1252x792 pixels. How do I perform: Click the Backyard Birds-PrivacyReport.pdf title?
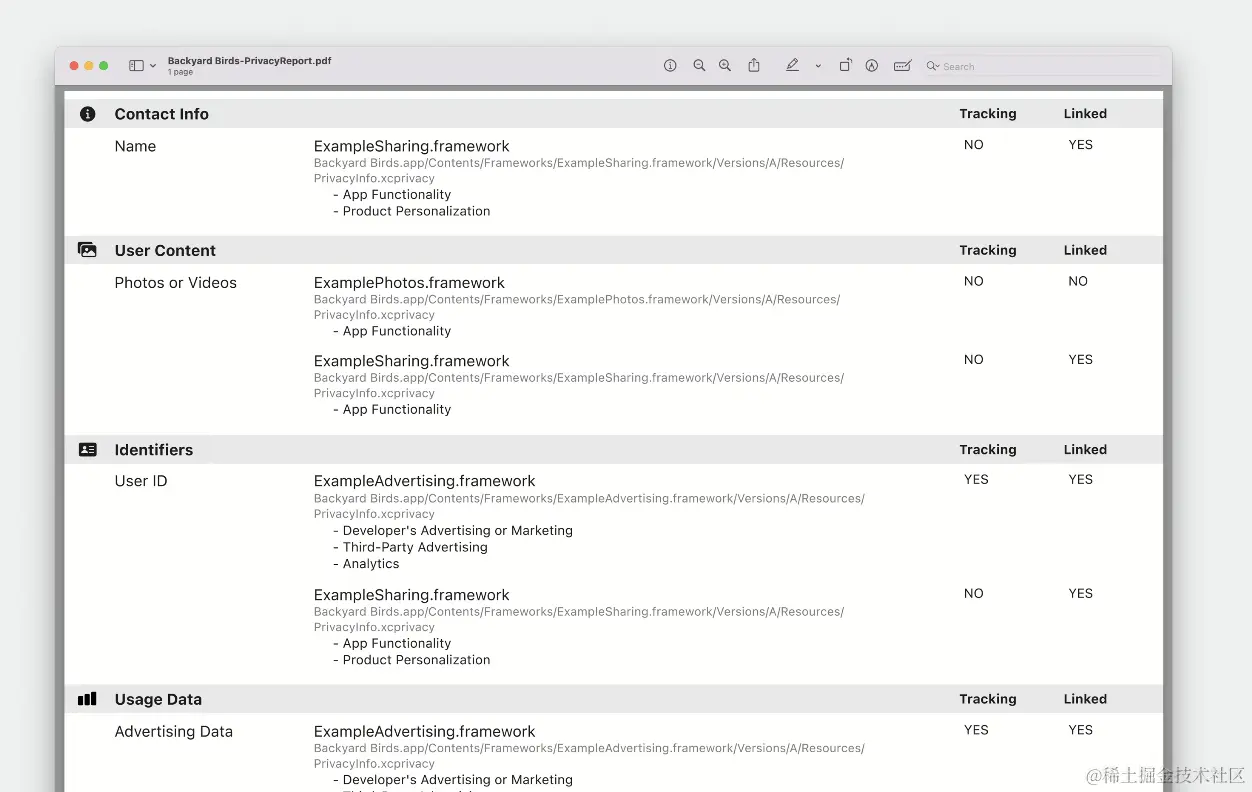point(249,61)
